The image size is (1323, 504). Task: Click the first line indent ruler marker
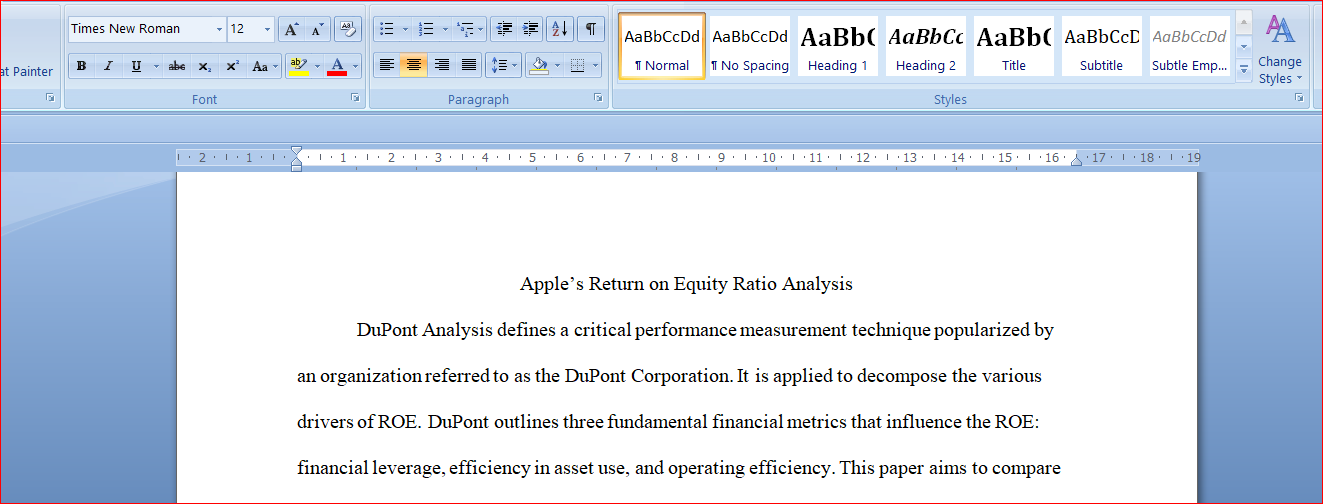pos(296,152)
